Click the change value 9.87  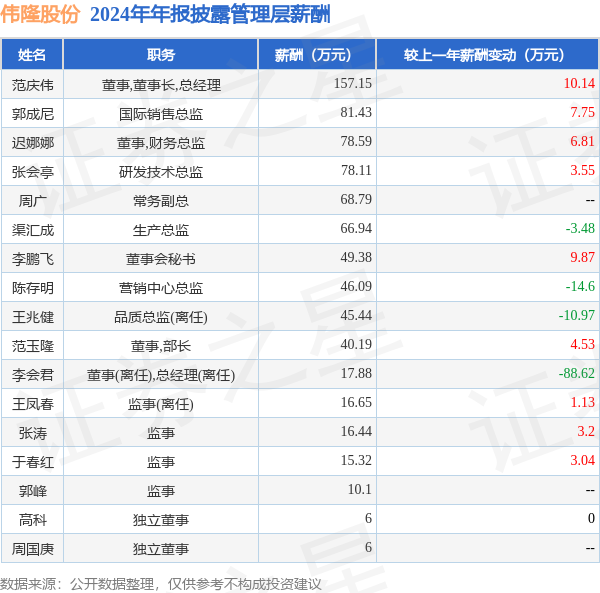(582, 257)
